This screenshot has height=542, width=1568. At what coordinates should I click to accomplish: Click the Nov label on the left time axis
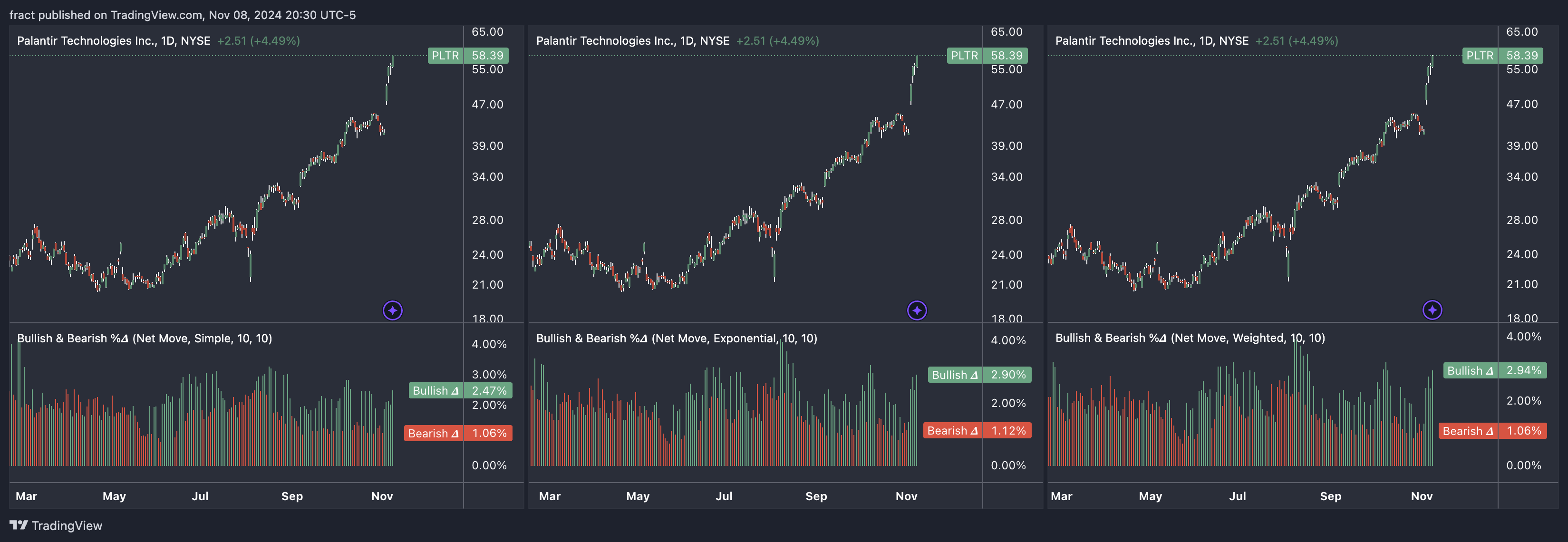(382, 496)
